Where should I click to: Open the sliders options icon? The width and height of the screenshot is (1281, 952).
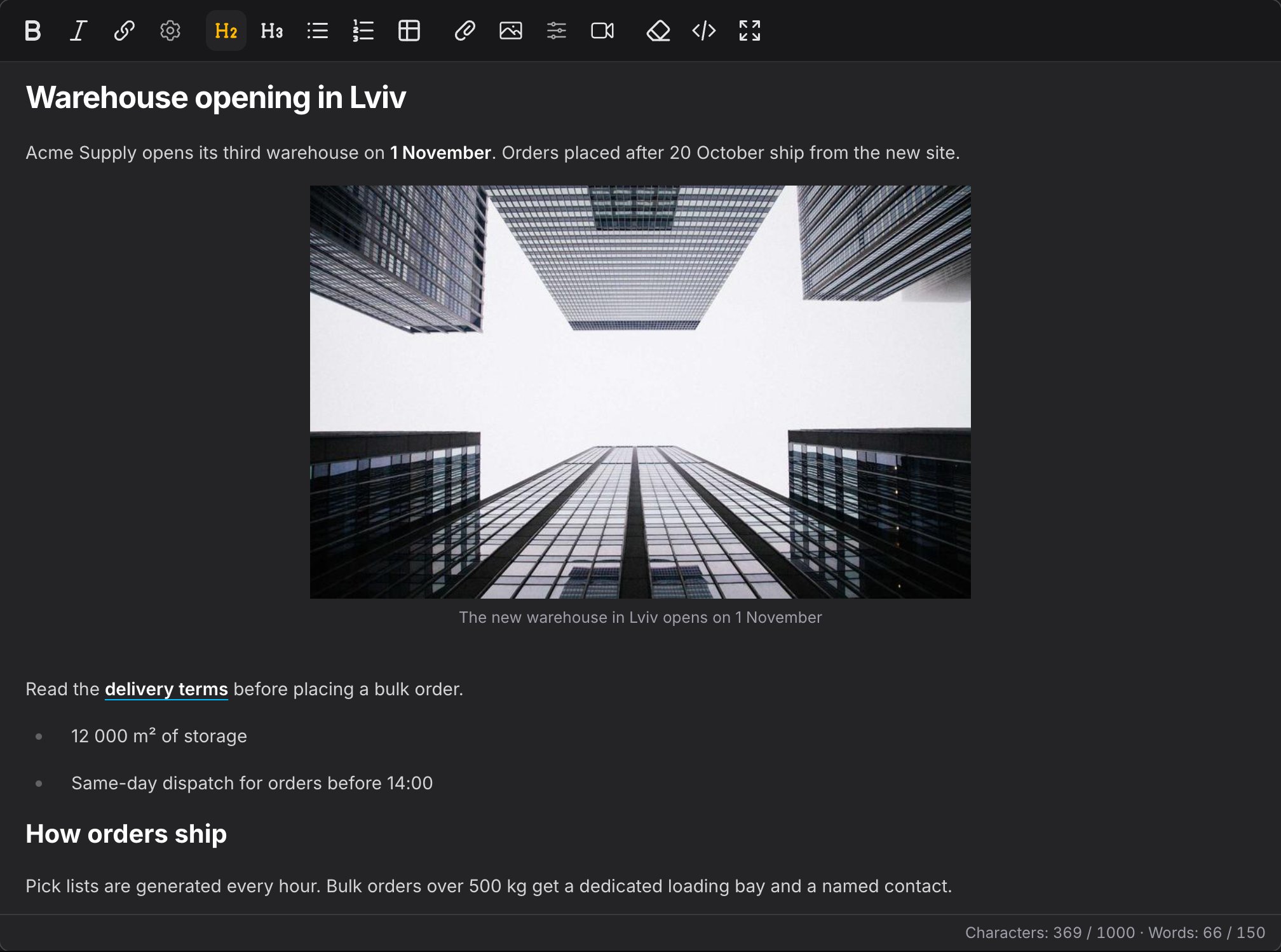[x=557, y=31]
